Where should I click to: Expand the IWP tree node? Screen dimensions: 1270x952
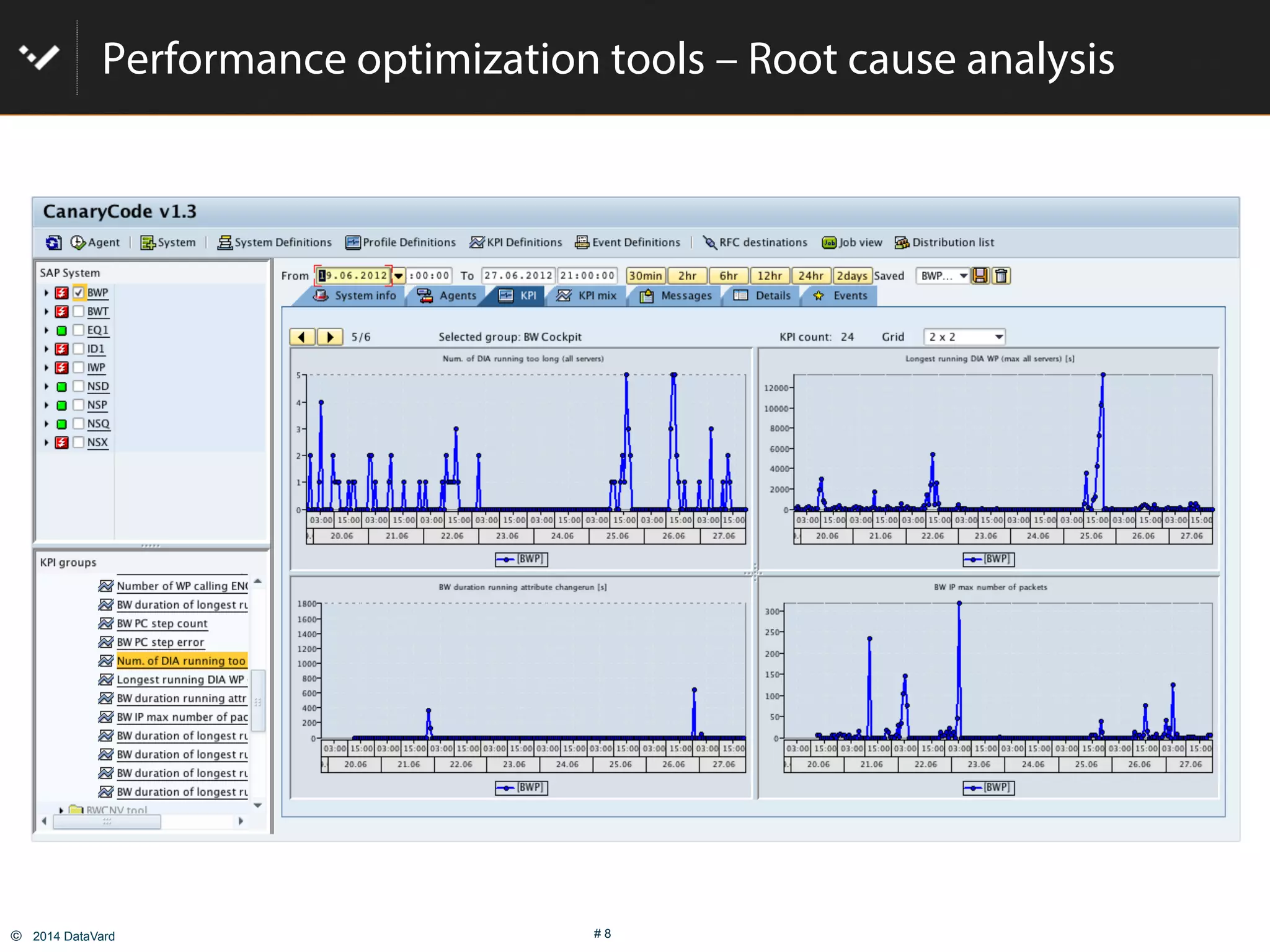coord(47,368)
